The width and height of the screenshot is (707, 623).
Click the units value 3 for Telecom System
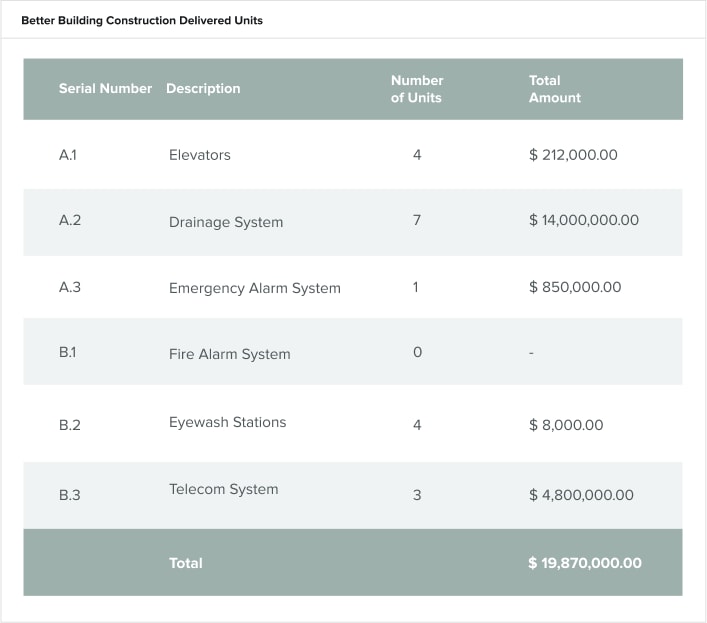coord(417,495)
